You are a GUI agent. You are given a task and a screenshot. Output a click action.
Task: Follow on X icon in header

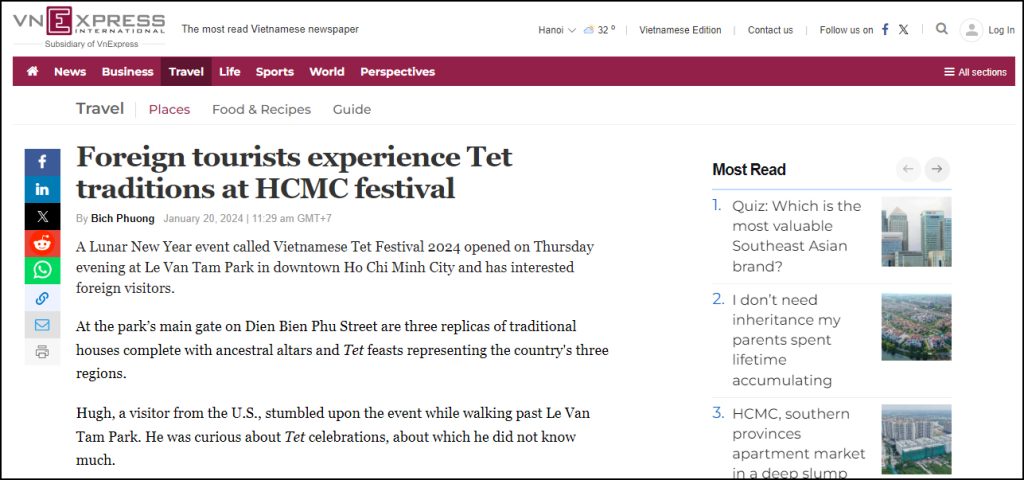click(904, 30)
